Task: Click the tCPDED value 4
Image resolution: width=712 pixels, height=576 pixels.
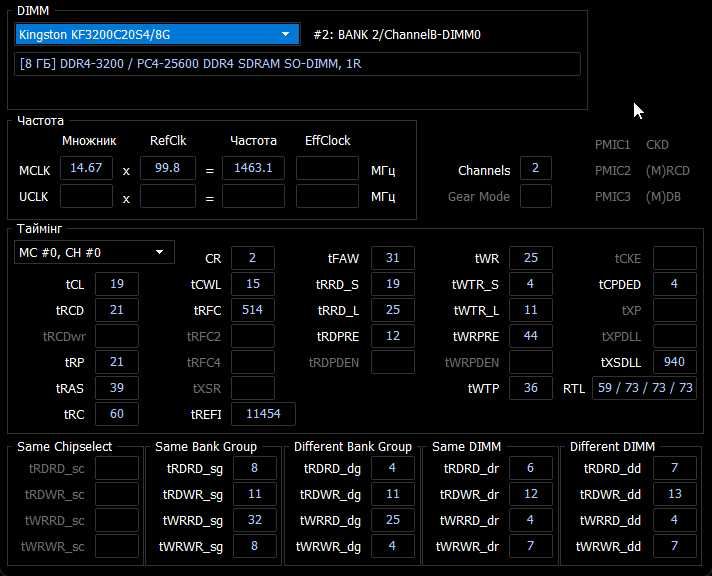Action: click(675, 284)
